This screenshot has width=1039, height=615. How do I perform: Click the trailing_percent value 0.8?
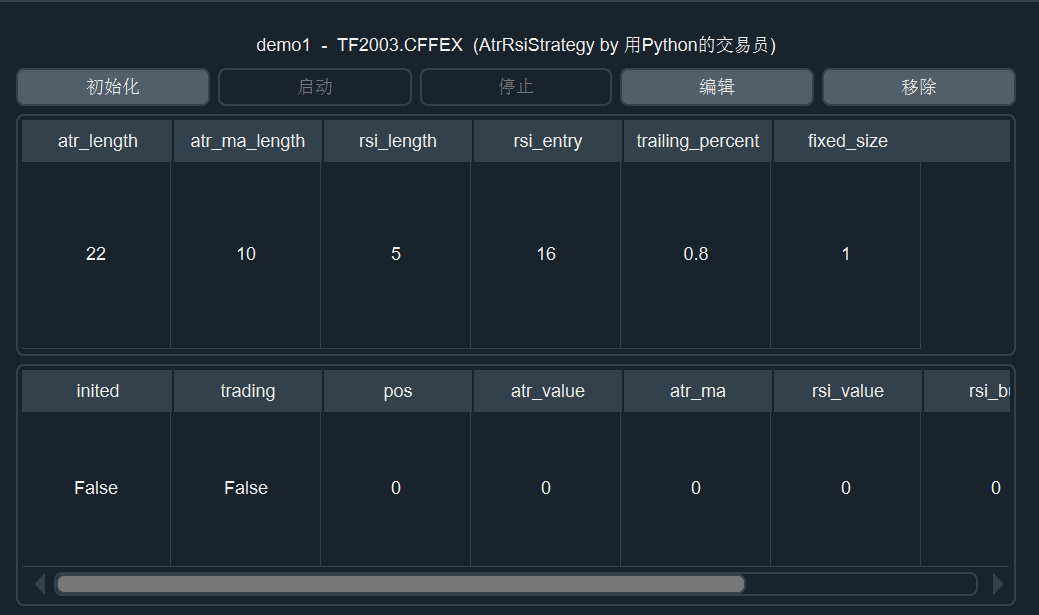pyautogui.click(x=696, y=254)
